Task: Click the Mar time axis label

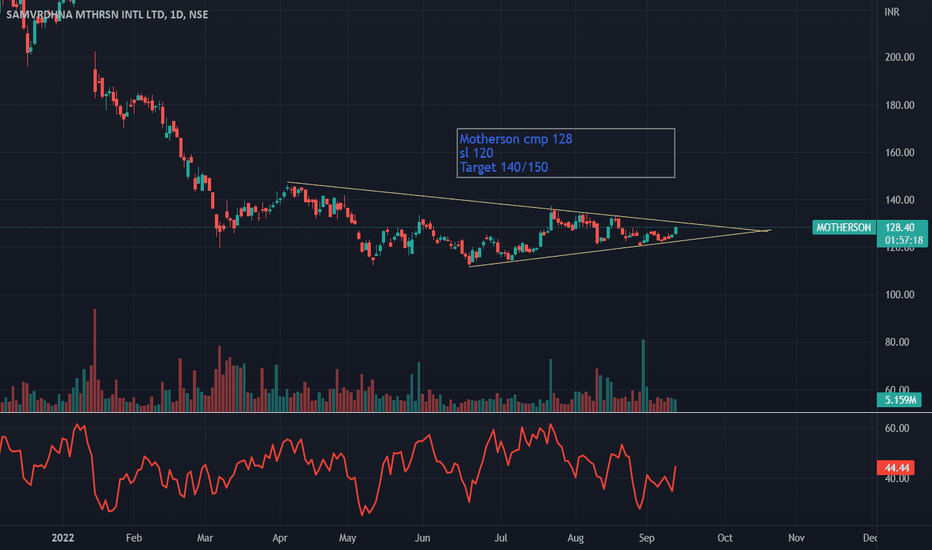Action: 205,538
